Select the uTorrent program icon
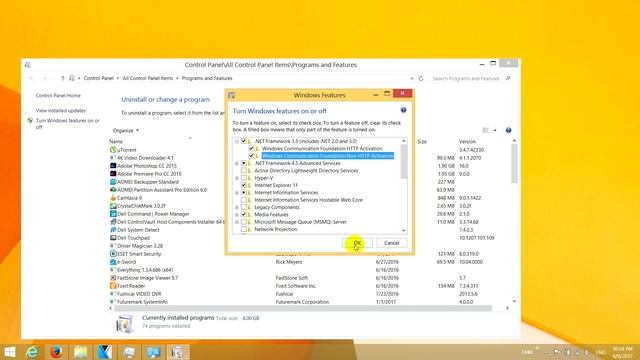 click(x=113, y=150)
